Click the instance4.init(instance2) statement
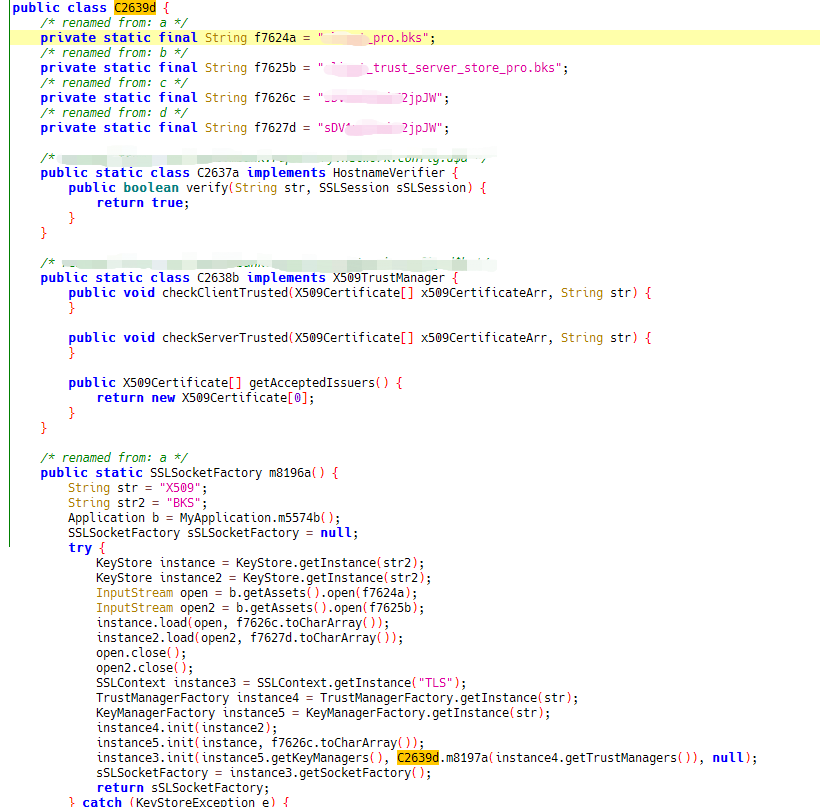Viewport: 820px width, 807px height. pos(187,728)
